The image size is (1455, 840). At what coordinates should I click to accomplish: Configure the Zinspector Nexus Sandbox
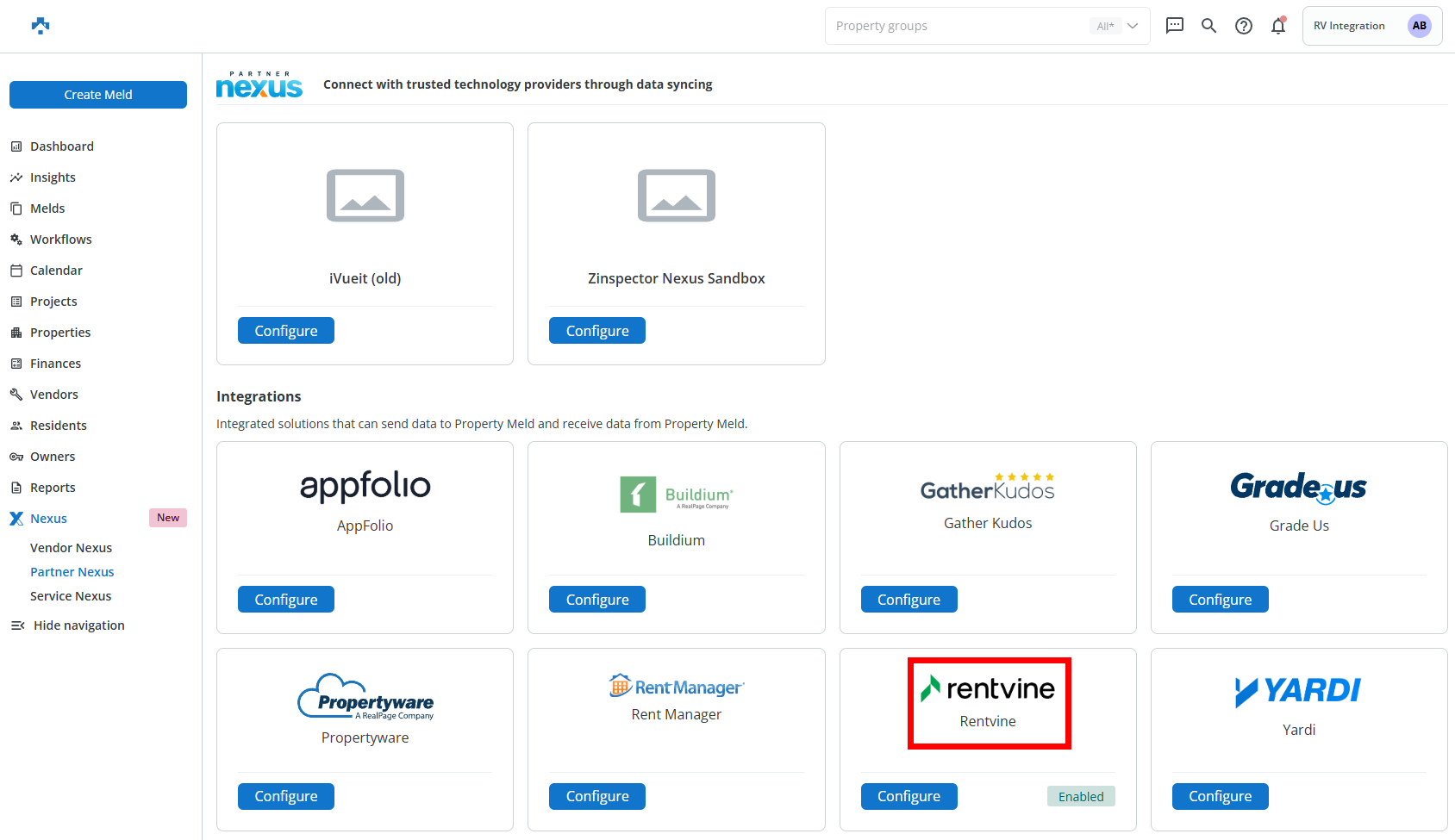pyautogui.click(x=596, y=331)
